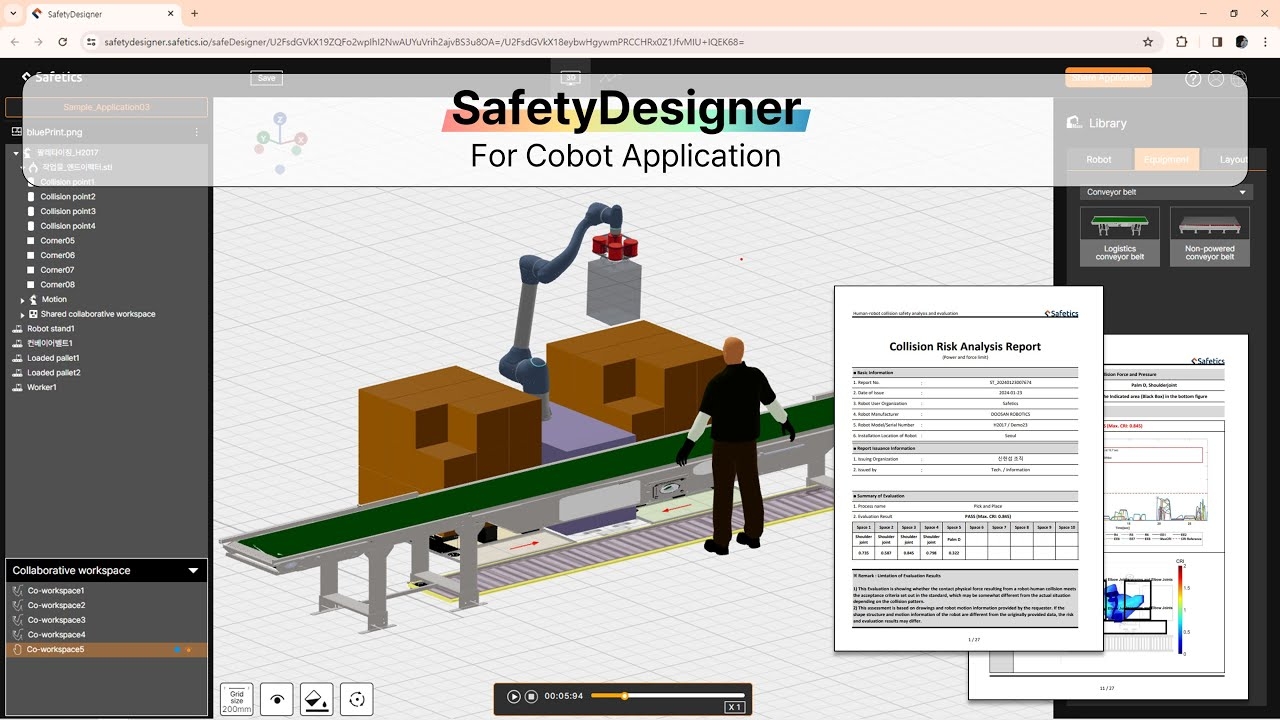This screenshot has height=720, width=1280.
Task: Go back with the browser back arrow
Action: click(15, 42)
